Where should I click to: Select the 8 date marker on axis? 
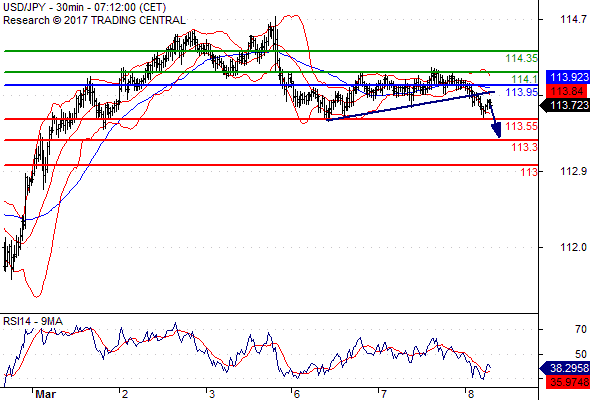click(x=471, y=394)
